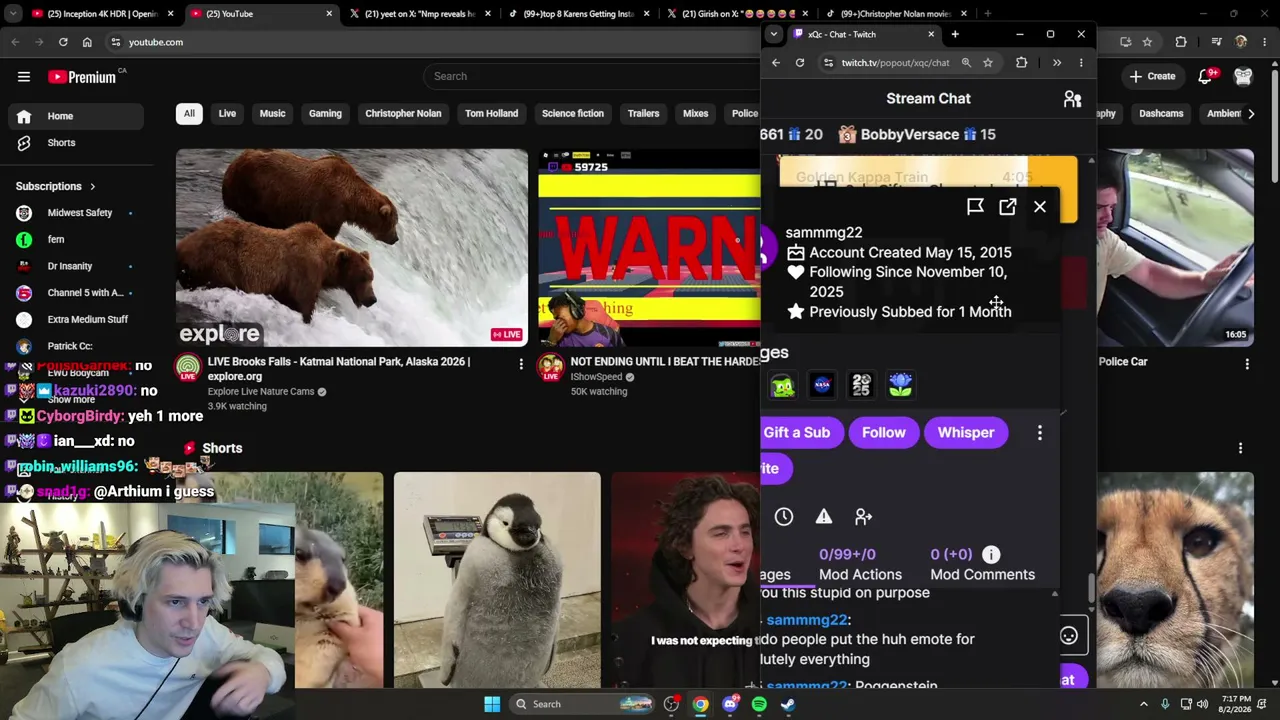This screenshot has height=720, width=1280.
Task: Select the Music filter chip
Action: pos(272,114)
